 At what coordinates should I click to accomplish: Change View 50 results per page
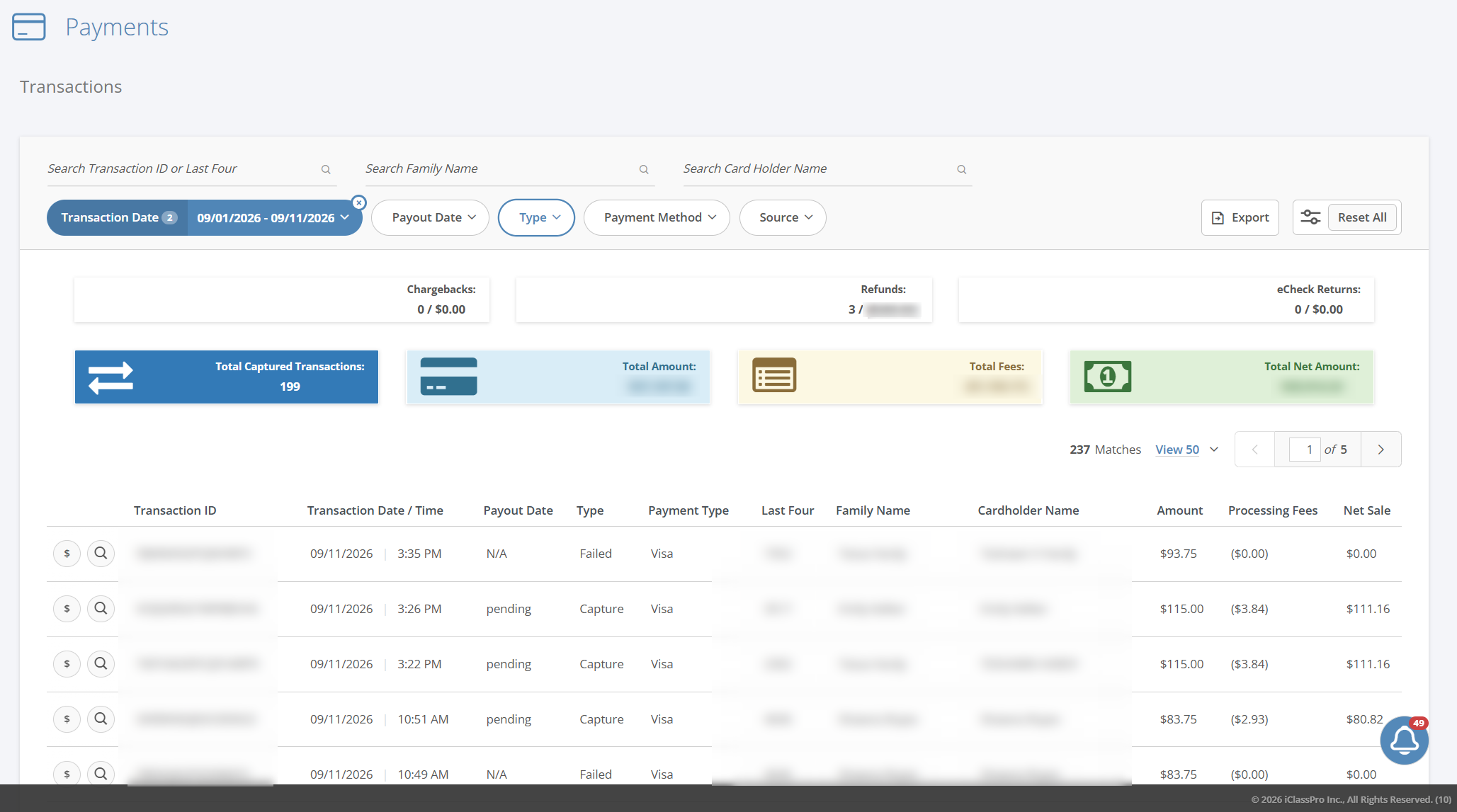(x=1186, y=450)
